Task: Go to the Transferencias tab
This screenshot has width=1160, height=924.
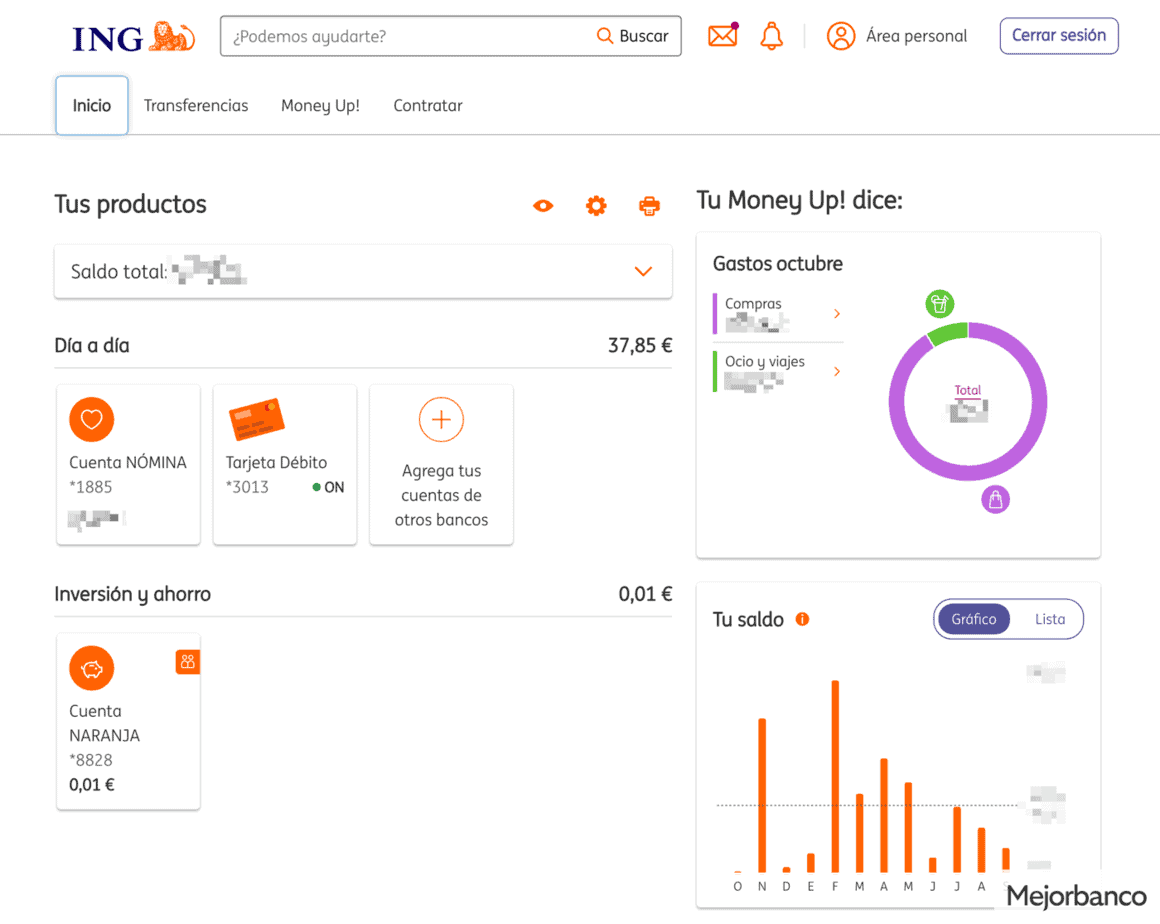Action: click(196, 106)
